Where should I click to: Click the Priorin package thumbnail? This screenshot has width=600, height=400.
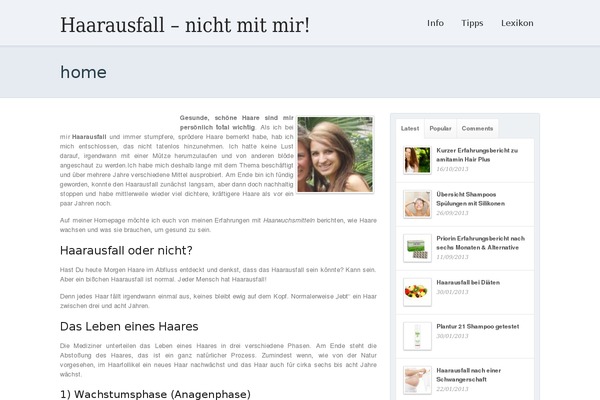(x=417, y=248)
